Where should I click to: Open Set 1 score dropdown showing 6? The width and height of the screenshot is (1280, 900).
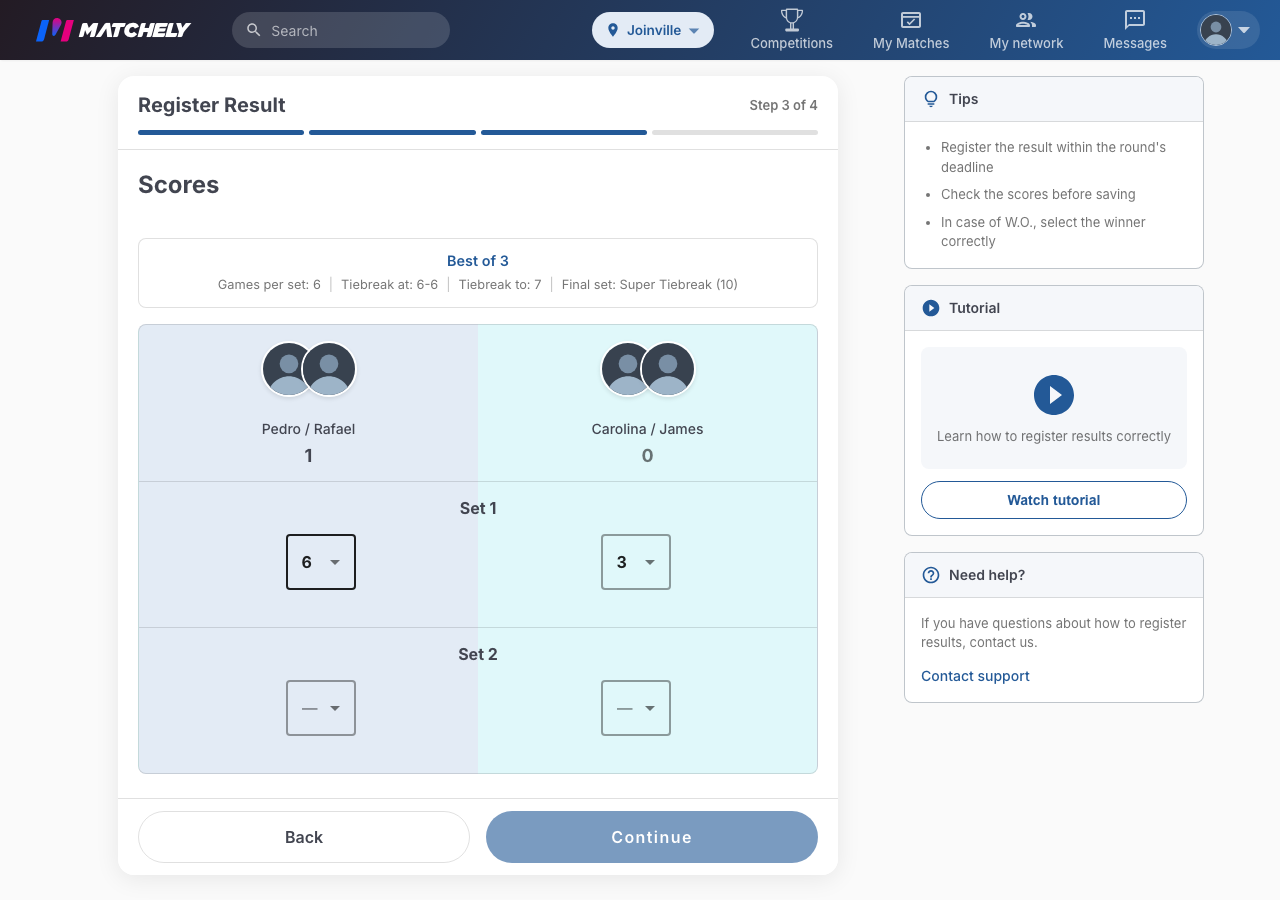[x=321, y=562]
